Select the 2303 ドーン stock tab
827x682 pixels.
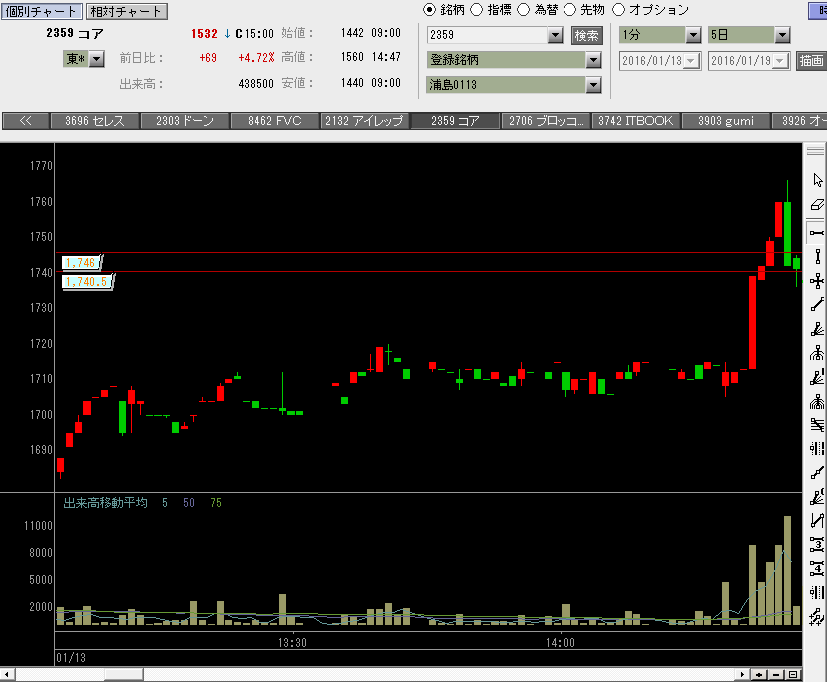coord(185,121)
